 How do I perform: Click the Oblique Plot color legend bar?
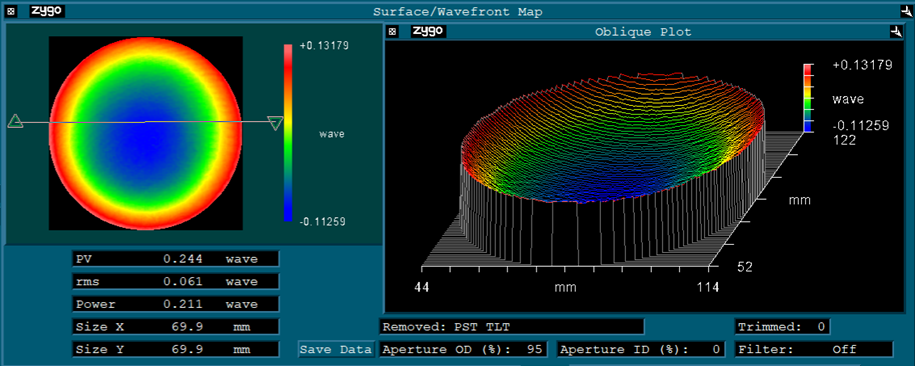[808, 98]
